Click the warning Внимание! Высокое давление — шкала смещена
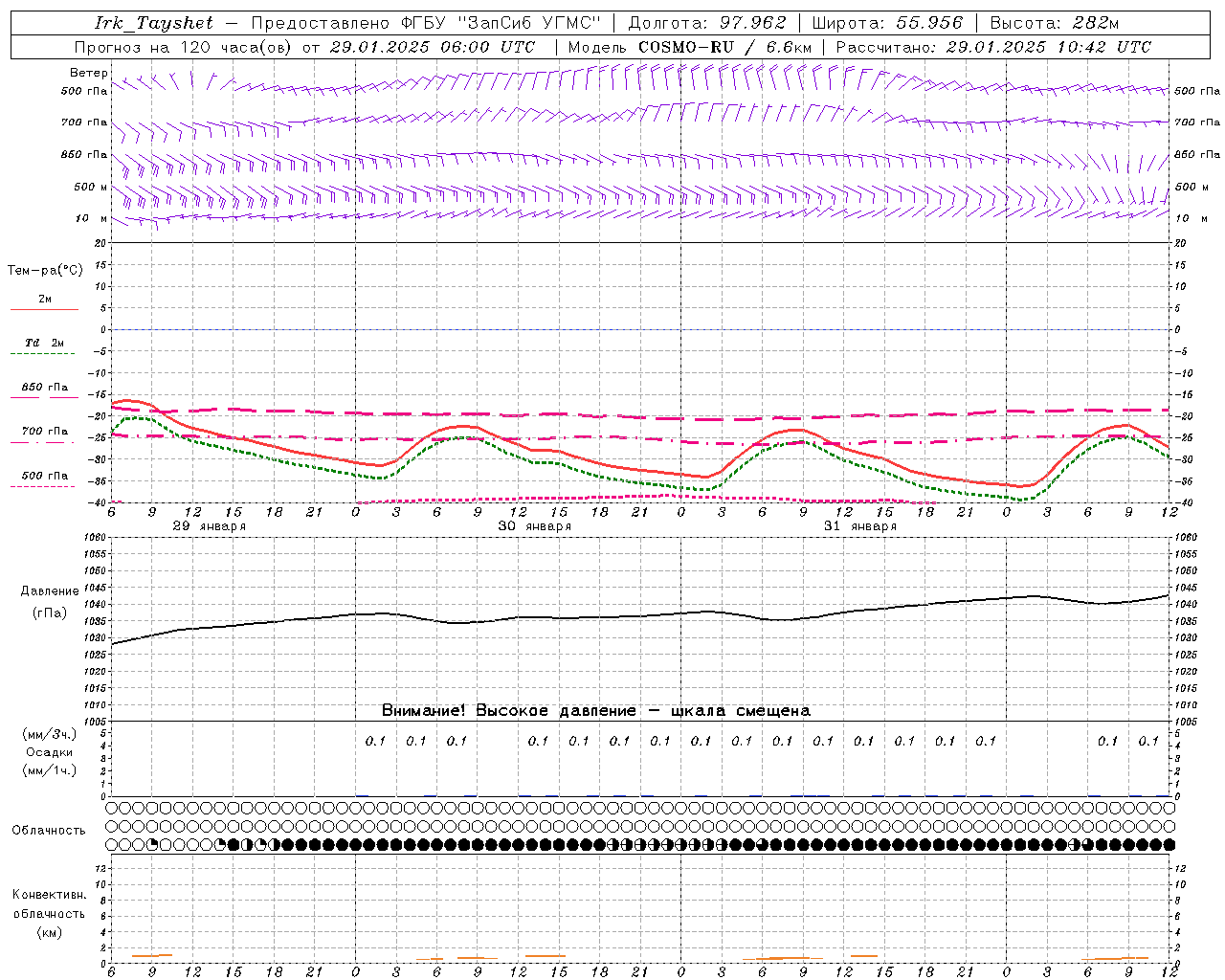The width and height of the screenshot is (1225, 980). pos(596,711)
